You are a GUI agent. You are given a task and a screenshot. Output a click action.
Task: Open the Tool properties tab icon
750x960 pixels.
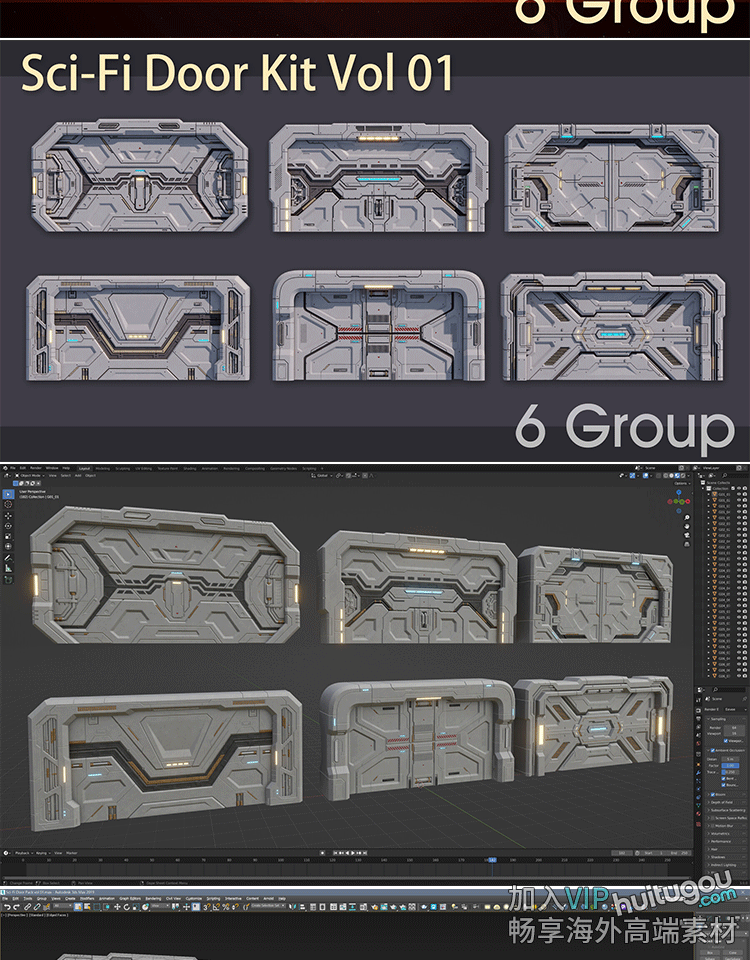[x=699, y=700]
